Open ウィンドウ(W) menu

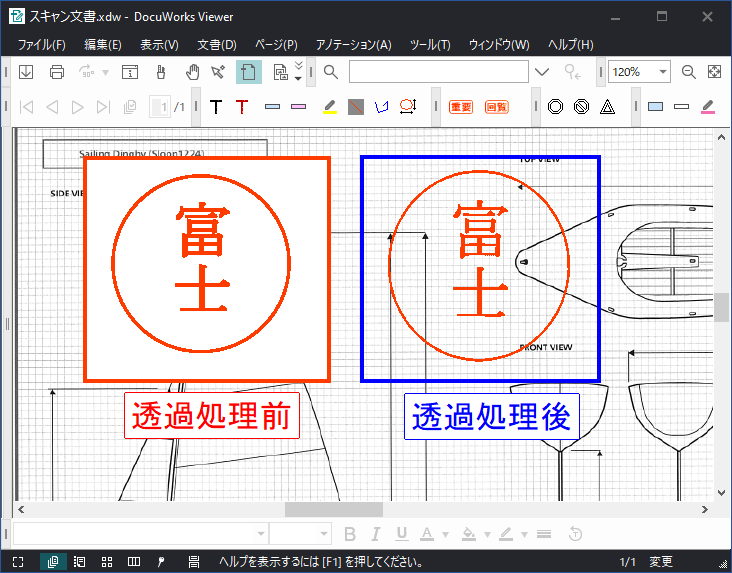pos(499,45)
